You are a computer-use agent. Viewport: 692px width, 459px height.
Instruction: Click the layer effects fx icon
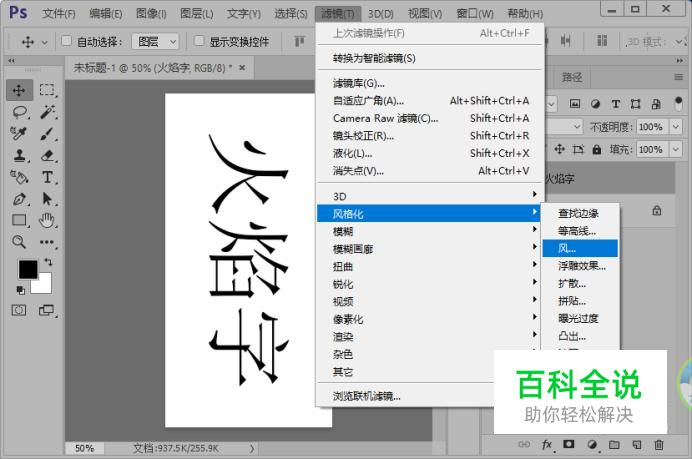(547, 444)
